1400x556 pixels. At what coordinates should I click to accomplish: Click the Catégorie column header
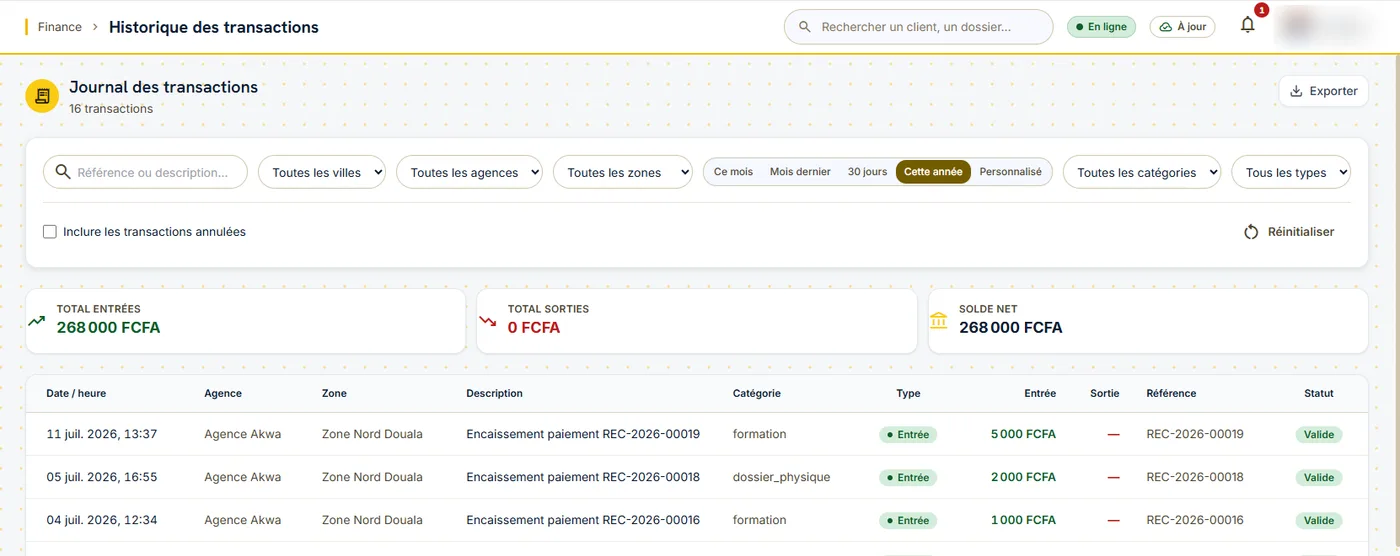(756, 394)
